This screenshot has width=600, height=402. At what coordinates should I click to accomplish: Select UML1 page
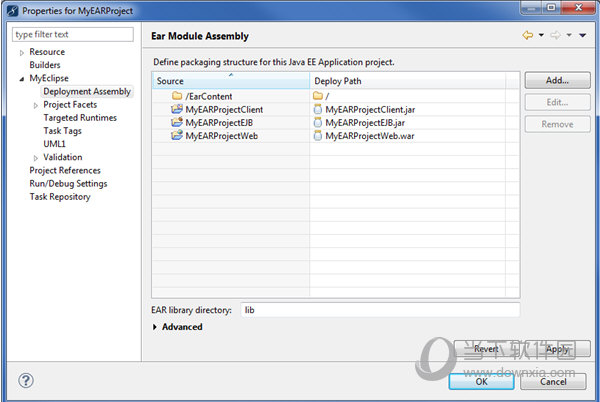(x=54, y=144)
